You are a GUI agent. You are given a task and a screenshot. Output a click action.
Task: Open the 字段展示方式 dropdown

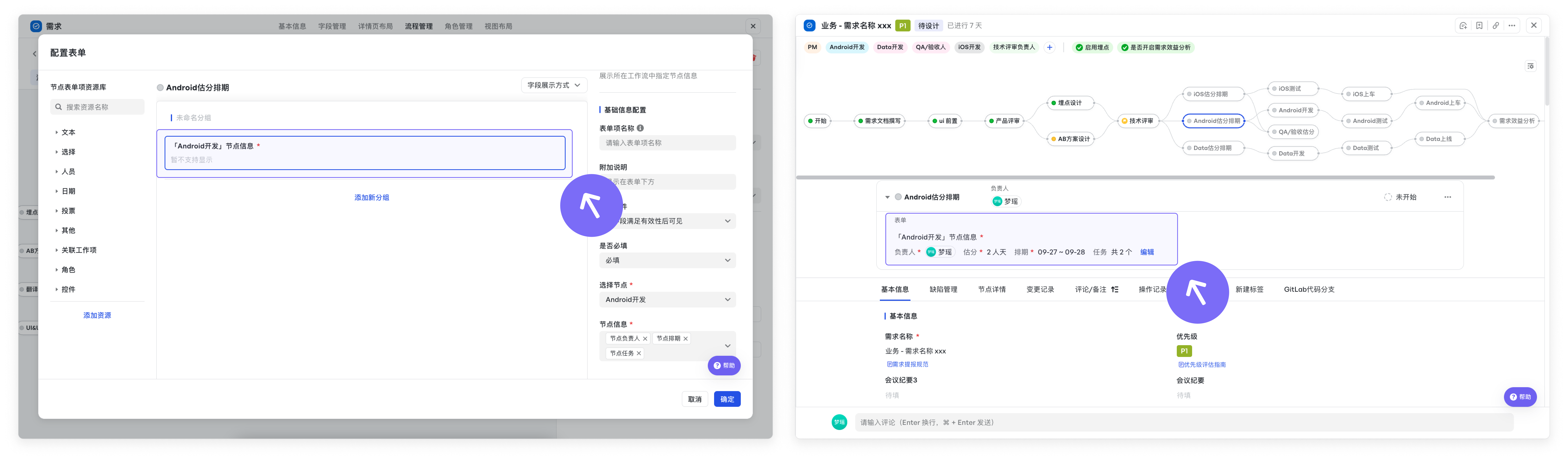tap(554, 85)
